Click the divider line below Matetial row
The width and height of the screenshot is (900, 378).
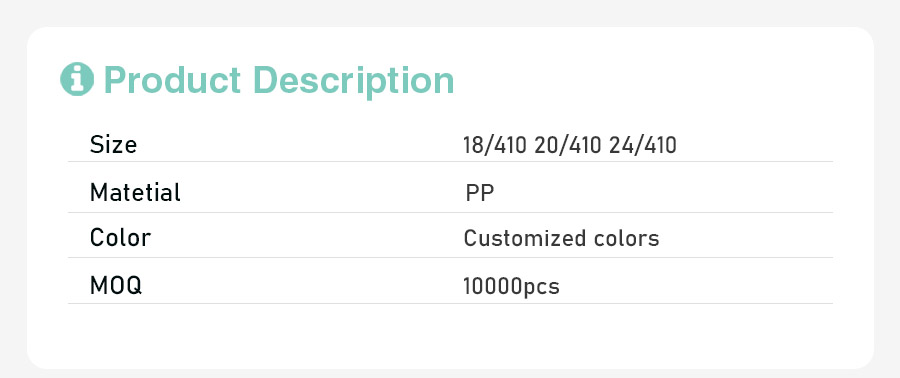450,213
